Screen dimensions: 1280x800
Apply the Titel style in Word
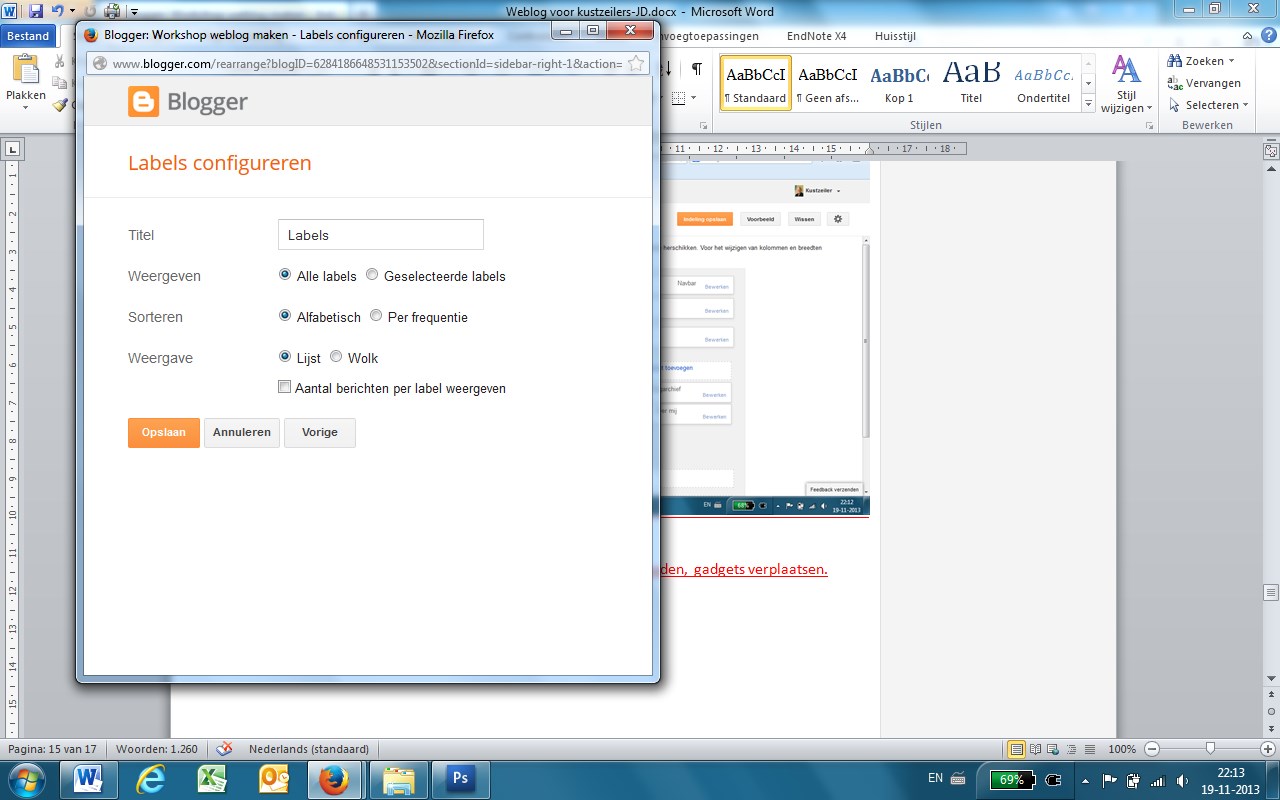(971, 82)
